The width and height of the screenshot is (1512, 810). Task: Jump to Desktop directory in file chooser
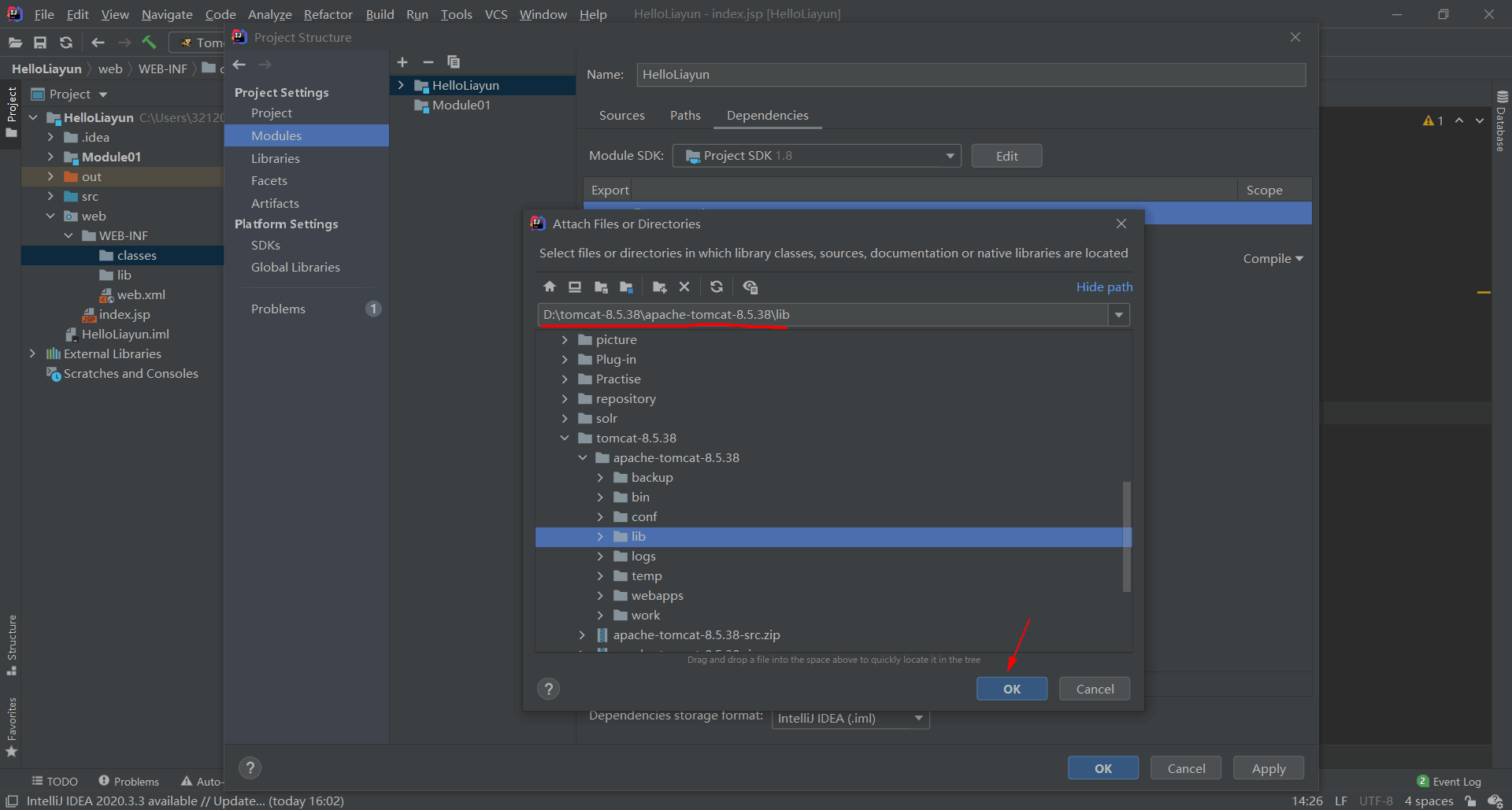click(x=575, y=287)
